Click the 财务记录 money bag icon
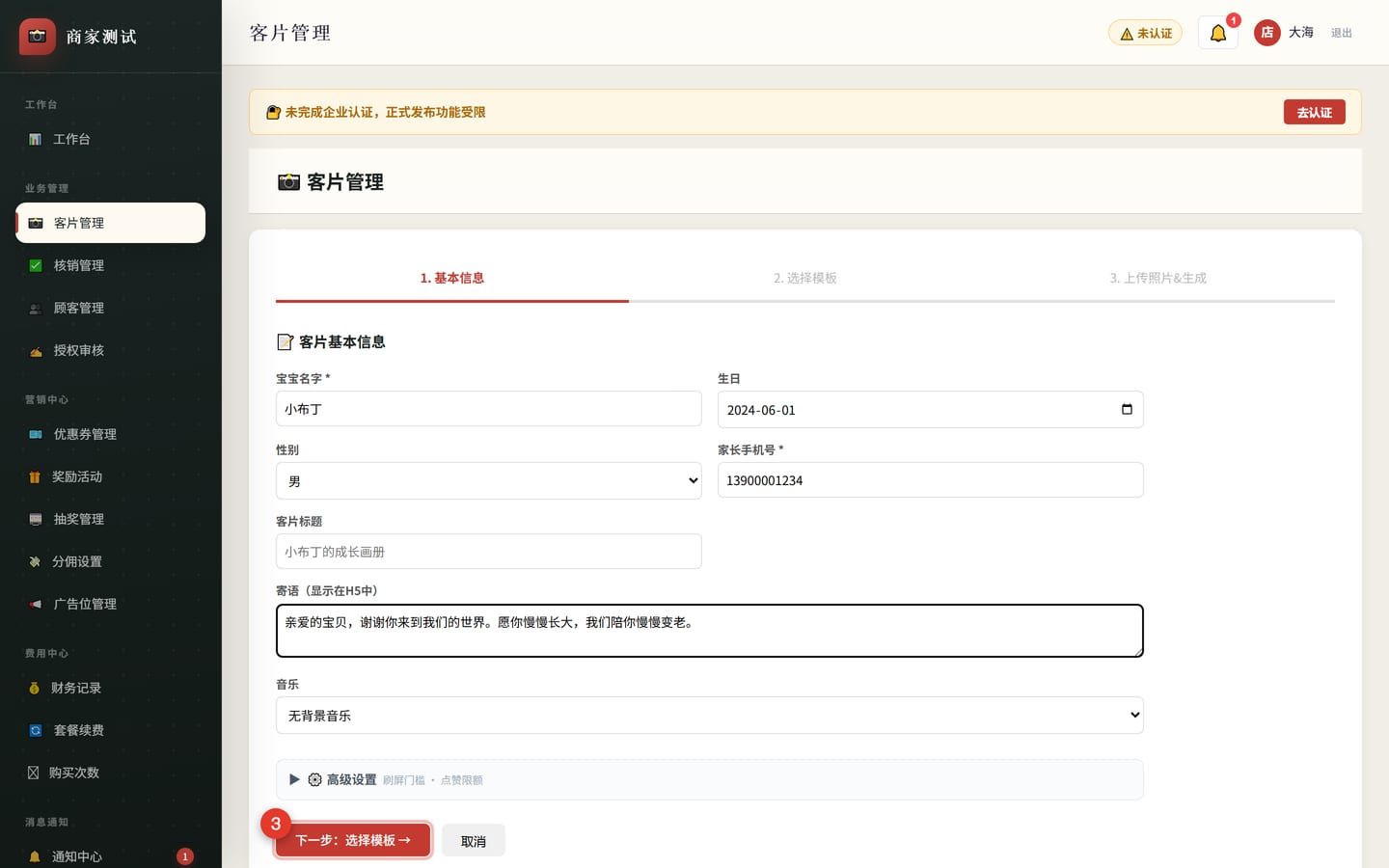 tap(35, 689)
